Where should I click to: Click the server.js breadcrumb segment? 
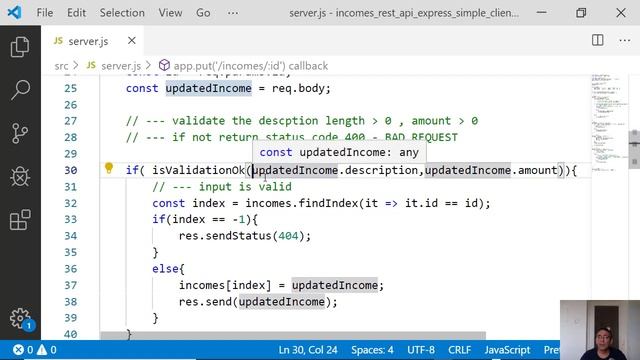(114, 66)
